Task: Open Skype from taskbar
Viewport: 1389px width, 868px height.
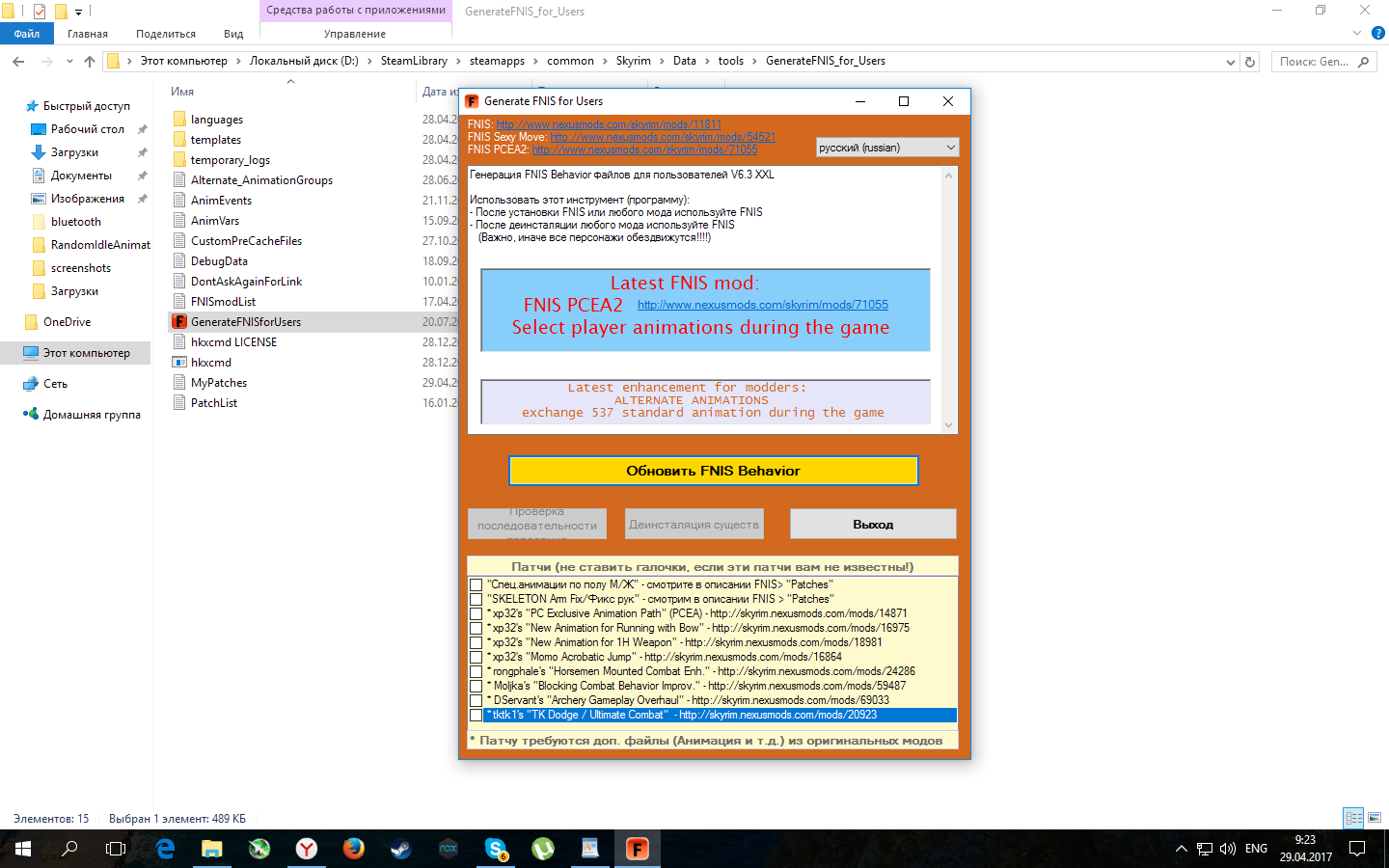Action: [x=496, y=849]
